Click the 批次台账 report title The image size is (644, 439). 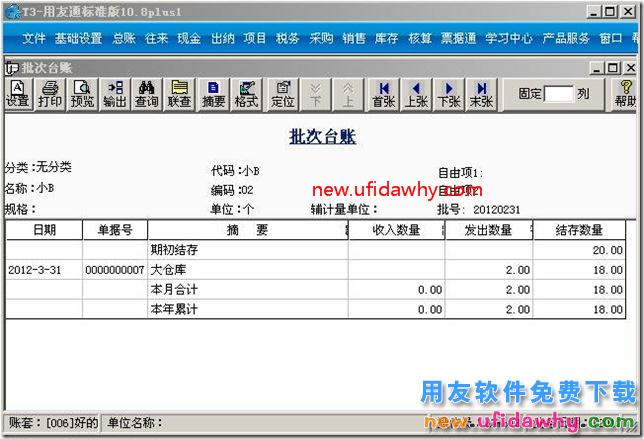[322, 136]
